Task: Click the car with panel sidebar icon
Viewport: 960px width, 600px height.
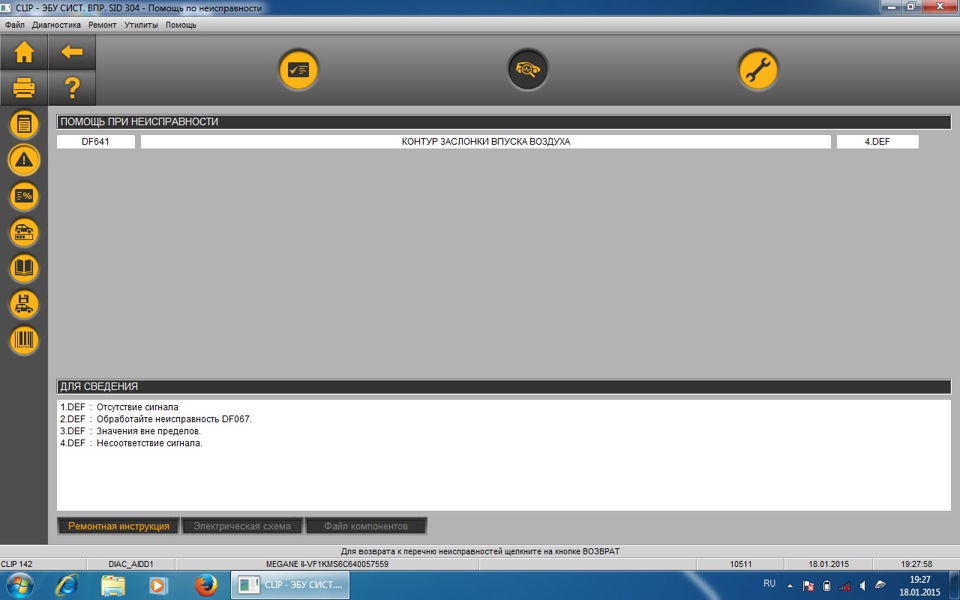Action: 24,233
